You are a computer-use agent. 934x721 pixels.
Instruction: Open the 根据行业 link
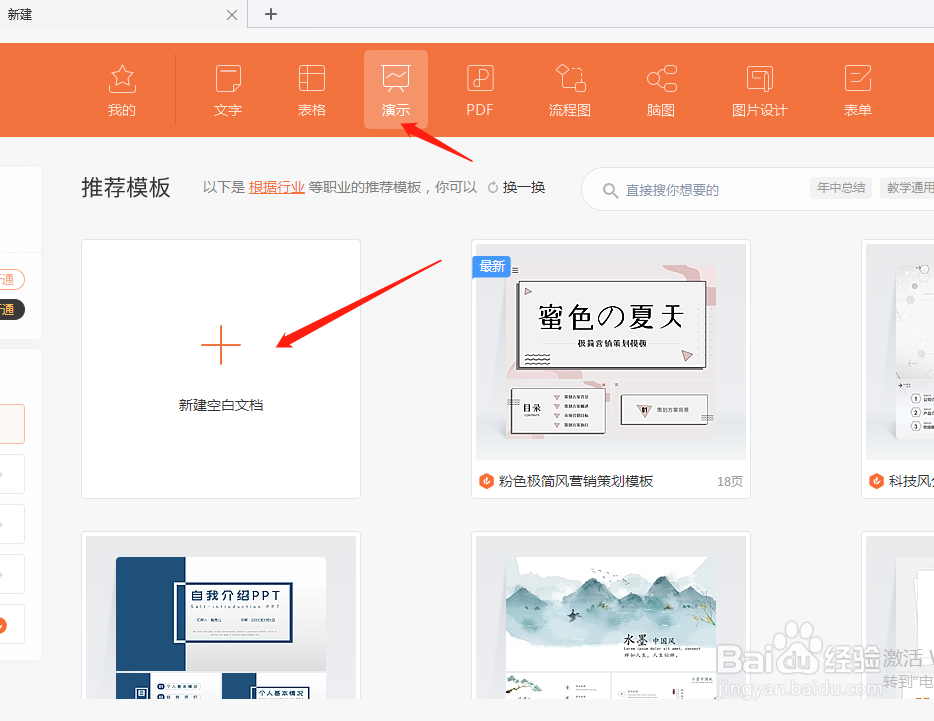click(x=276, y=187)
